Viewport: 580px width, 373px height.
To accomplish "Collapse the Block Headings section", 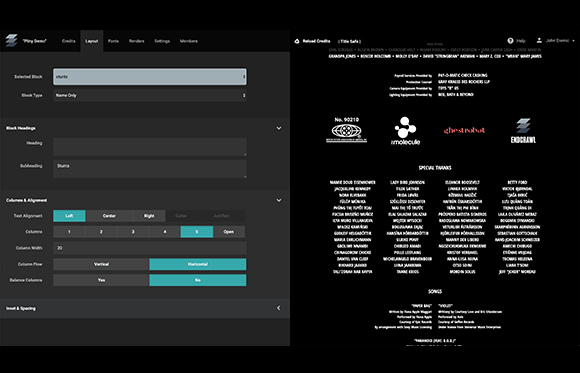I will coord(279,128).
